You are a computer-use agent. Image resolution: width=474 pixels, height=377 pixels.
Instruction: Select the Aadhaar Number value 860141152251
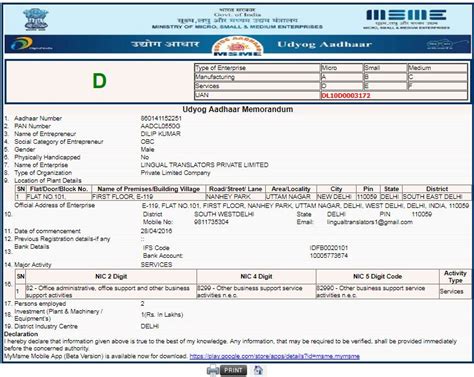pyautogui.click(x=161, y=118)
